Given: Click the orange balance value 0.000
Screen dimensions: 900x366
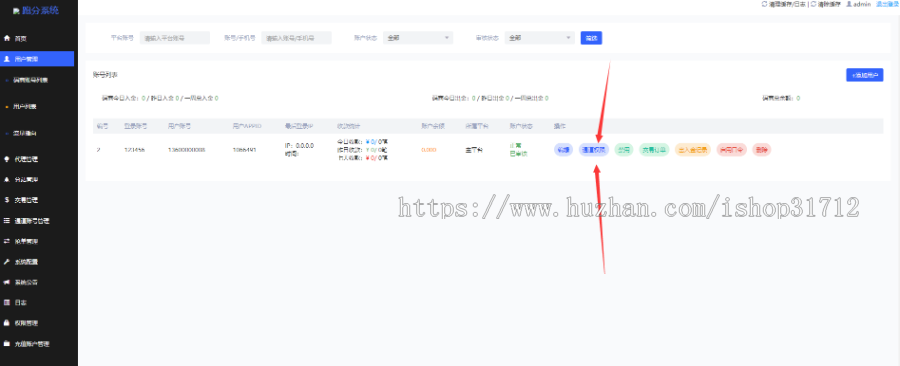Looking at the screenshot, I should [429, 150].
